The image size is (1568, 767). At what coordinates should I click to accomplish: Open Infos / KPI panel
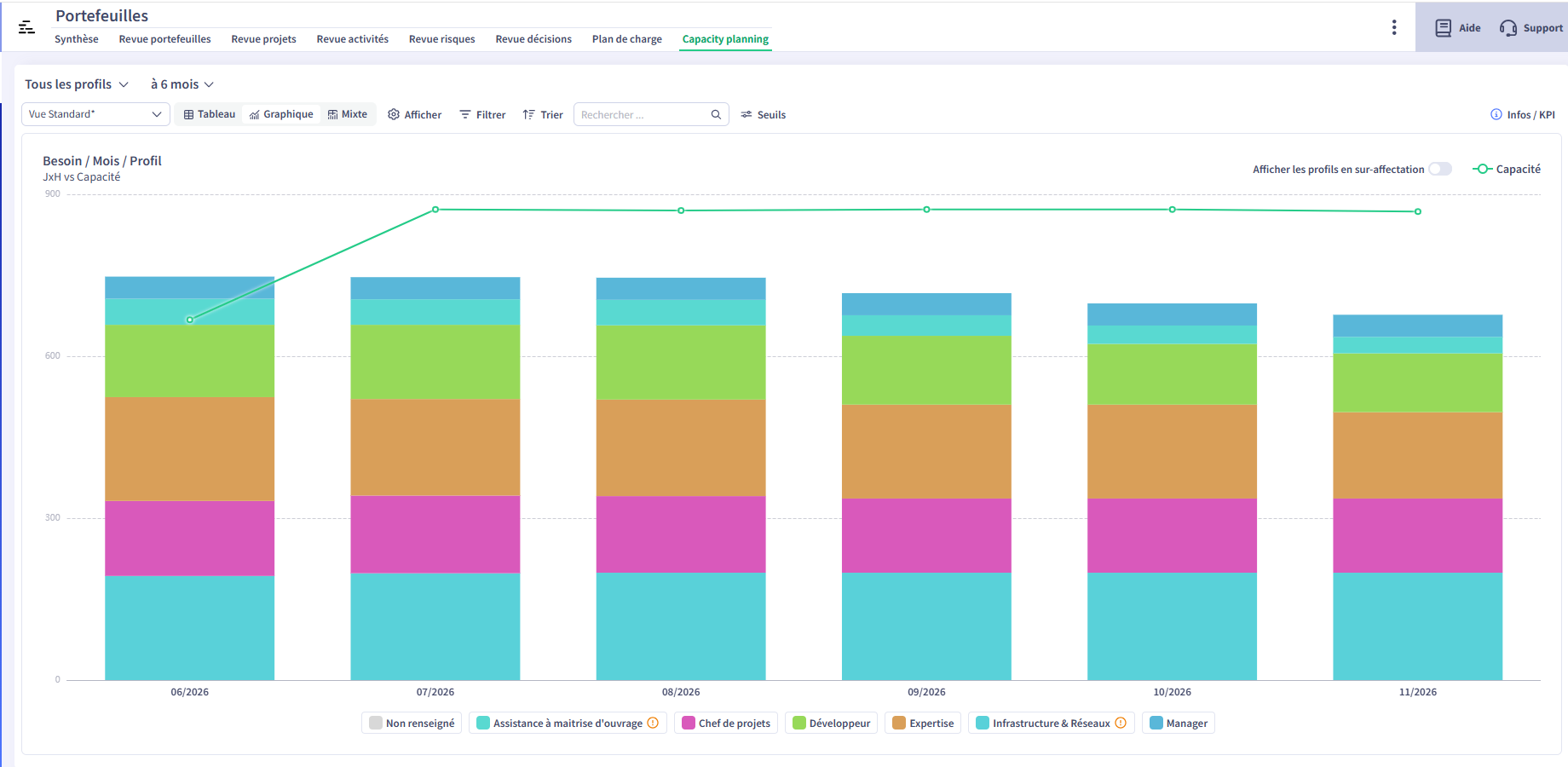(x=1523, y=115)
